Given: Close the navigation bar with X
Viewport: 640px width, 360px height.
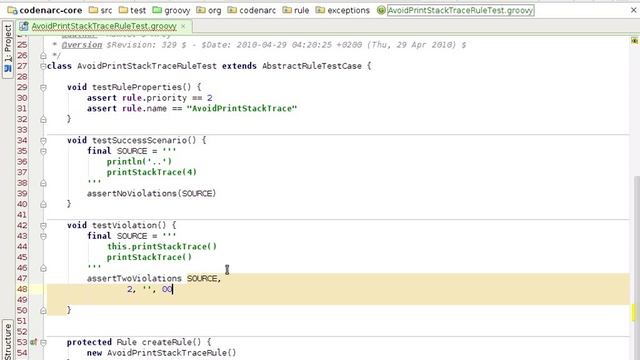Looking at the screenshot, I should [x=633, y=10].
